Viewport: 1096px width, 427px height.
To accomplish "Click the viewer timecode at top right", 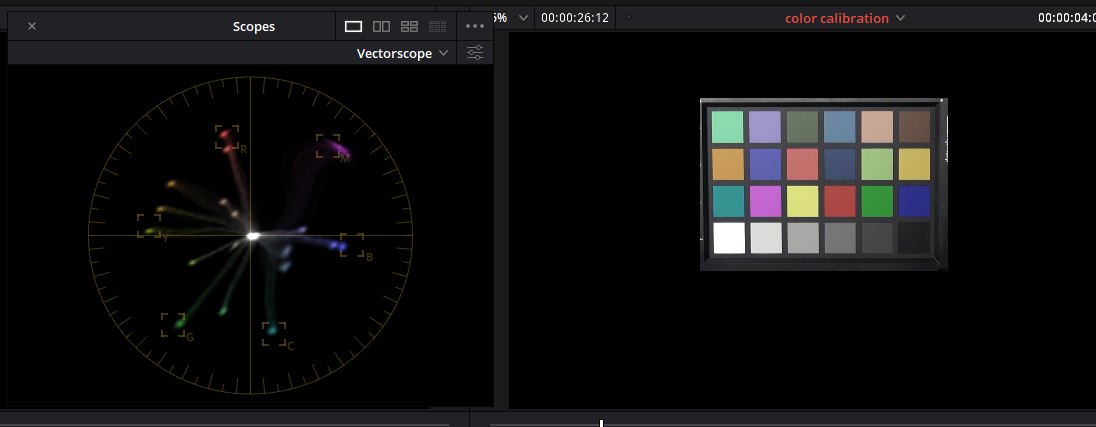I will tap(1067, 18).
